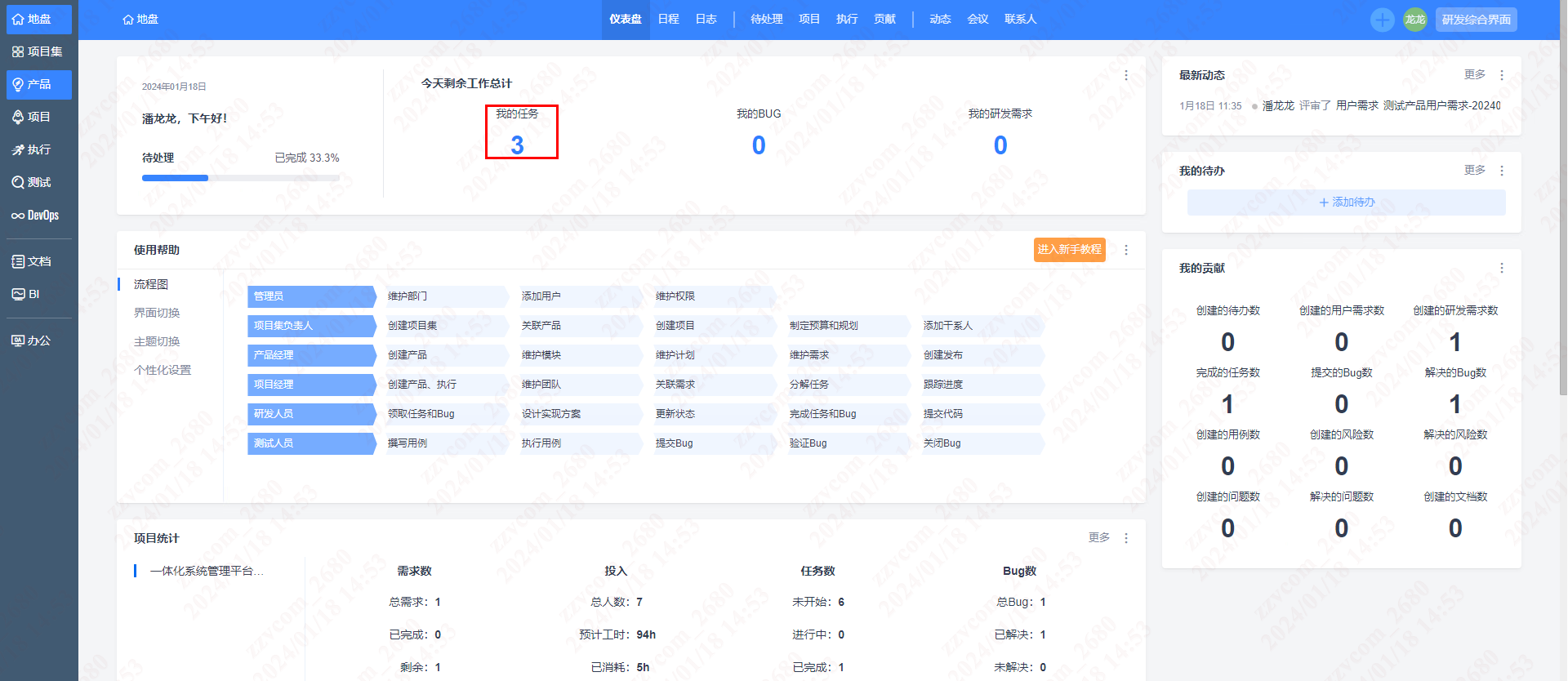Image resolution: width=1568 pixels, height=681 pixels.
Task: Open the 龙龙 user avatar menu
Action: click(1414, 20)
